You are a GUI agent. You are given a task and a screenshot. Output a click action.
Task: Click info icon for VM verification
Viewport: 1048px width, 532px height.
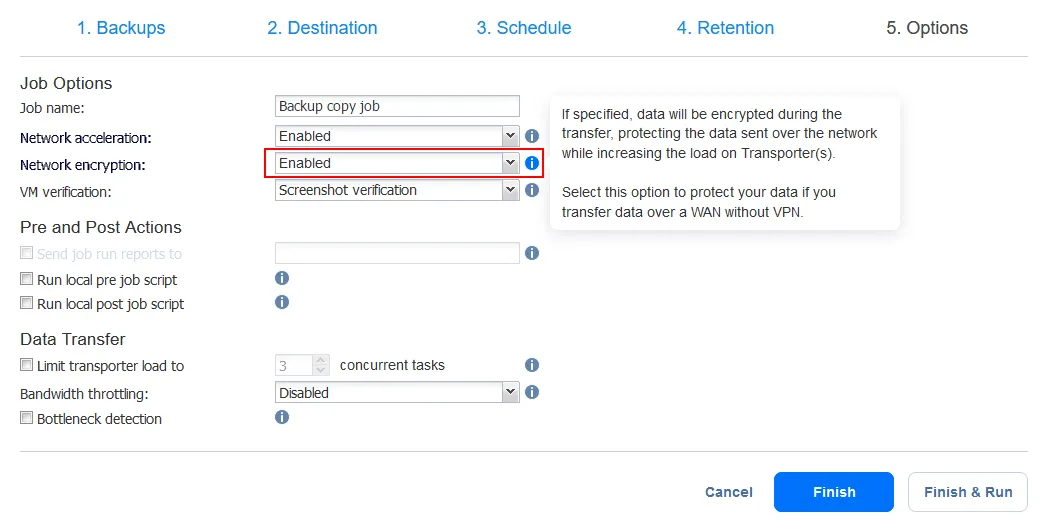click(532, 190)
